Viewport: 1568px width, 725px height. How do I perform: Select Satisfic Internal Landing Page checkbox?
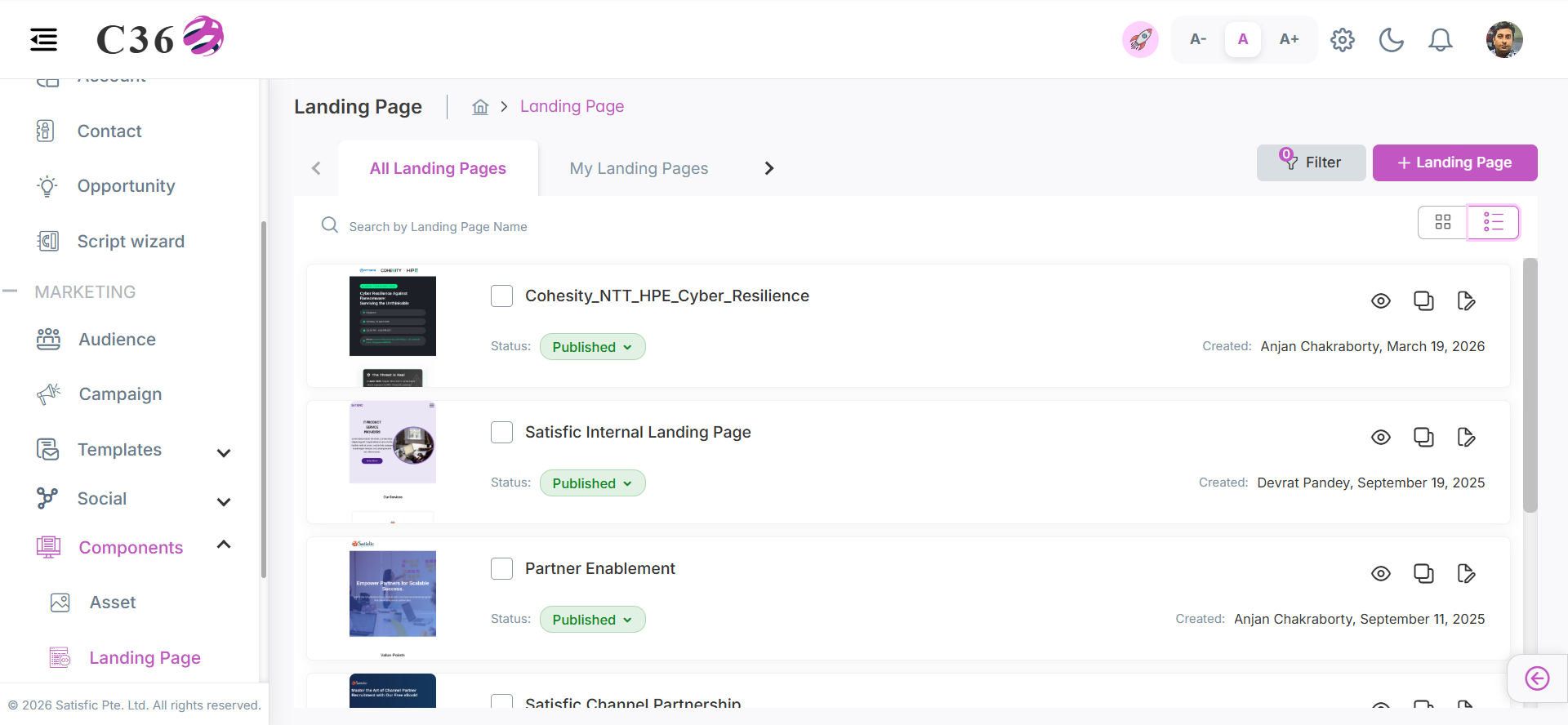501,432
